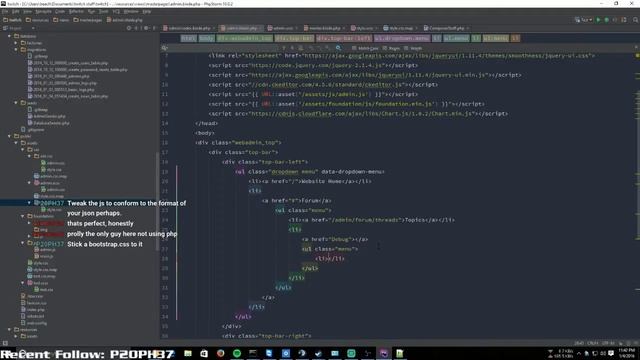
Task: Open Search Everywhere magnifier in the toolbar
Action: tap(636, 20)
